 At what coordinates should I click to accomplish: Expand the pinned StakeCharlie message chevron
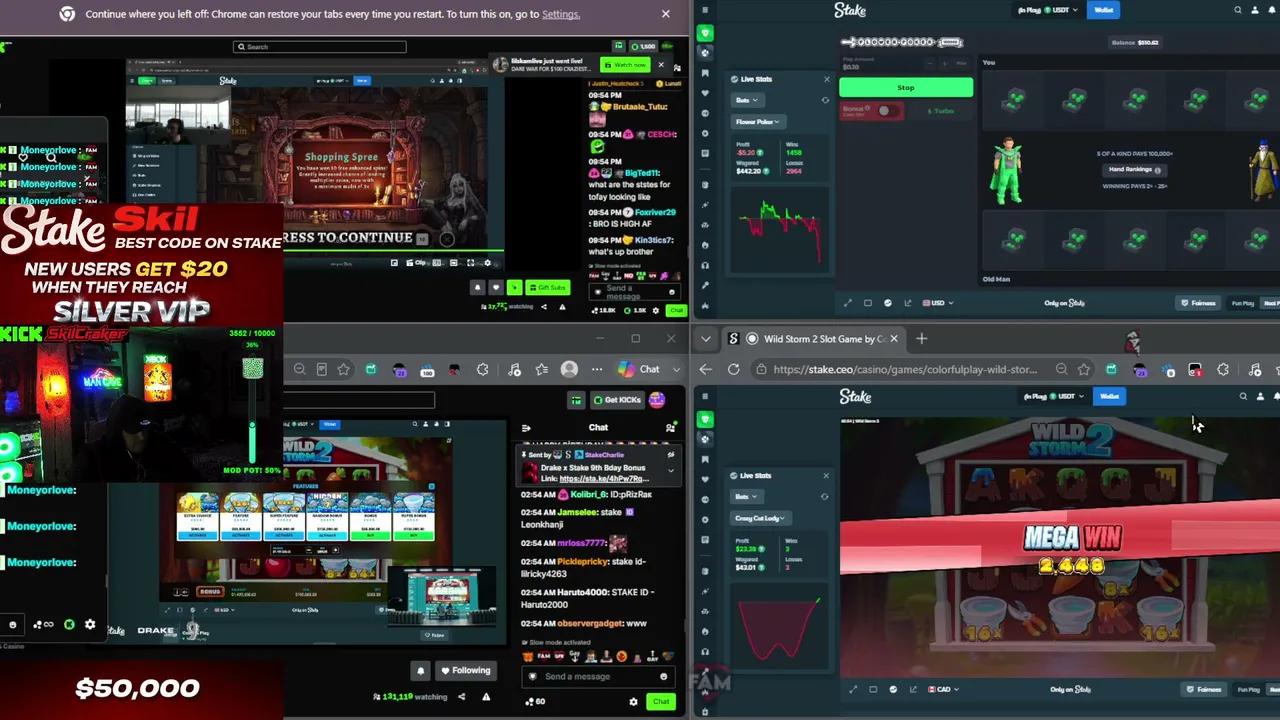coord(670,470)
